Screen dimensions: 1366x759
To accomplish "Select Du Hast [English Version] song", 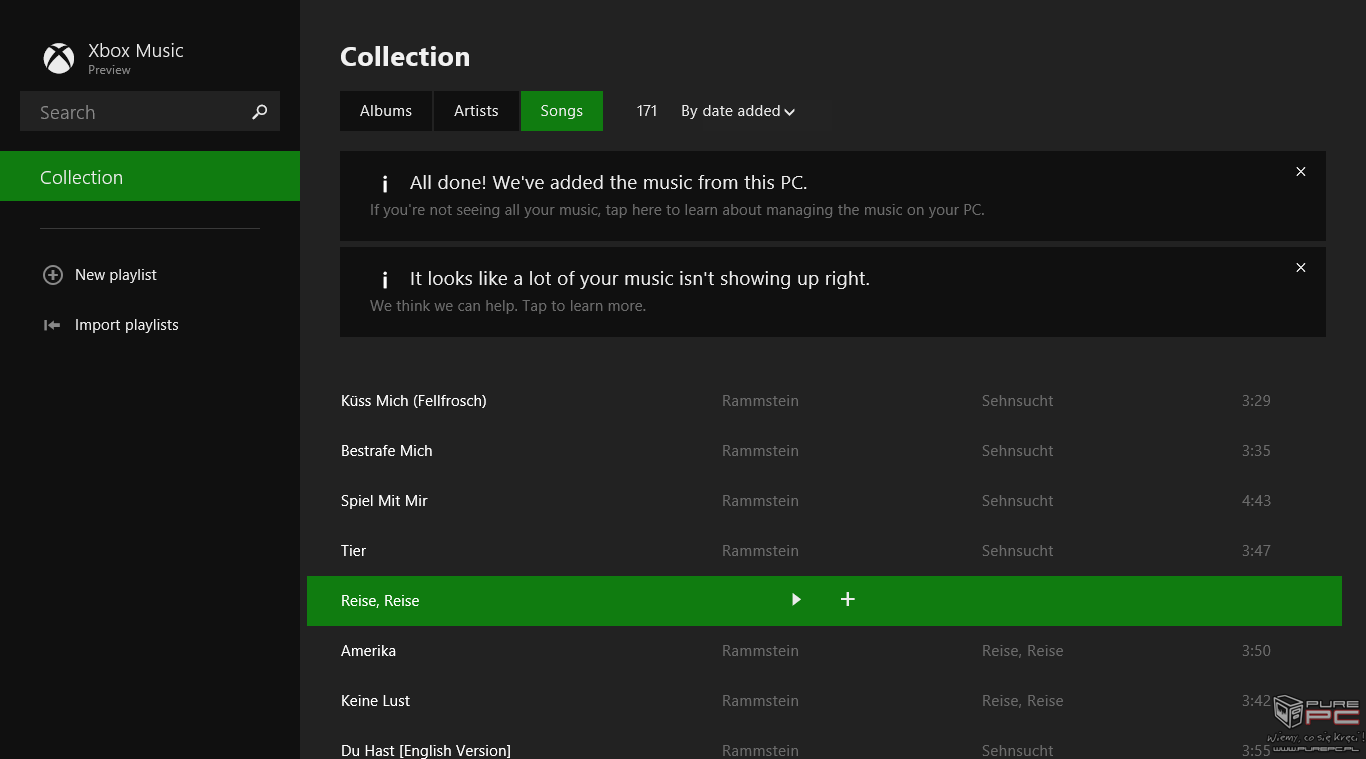I will tap(426, 750).
